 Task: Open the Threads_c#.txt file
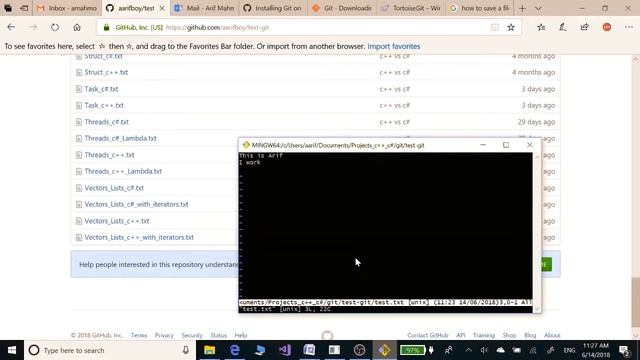106,122
